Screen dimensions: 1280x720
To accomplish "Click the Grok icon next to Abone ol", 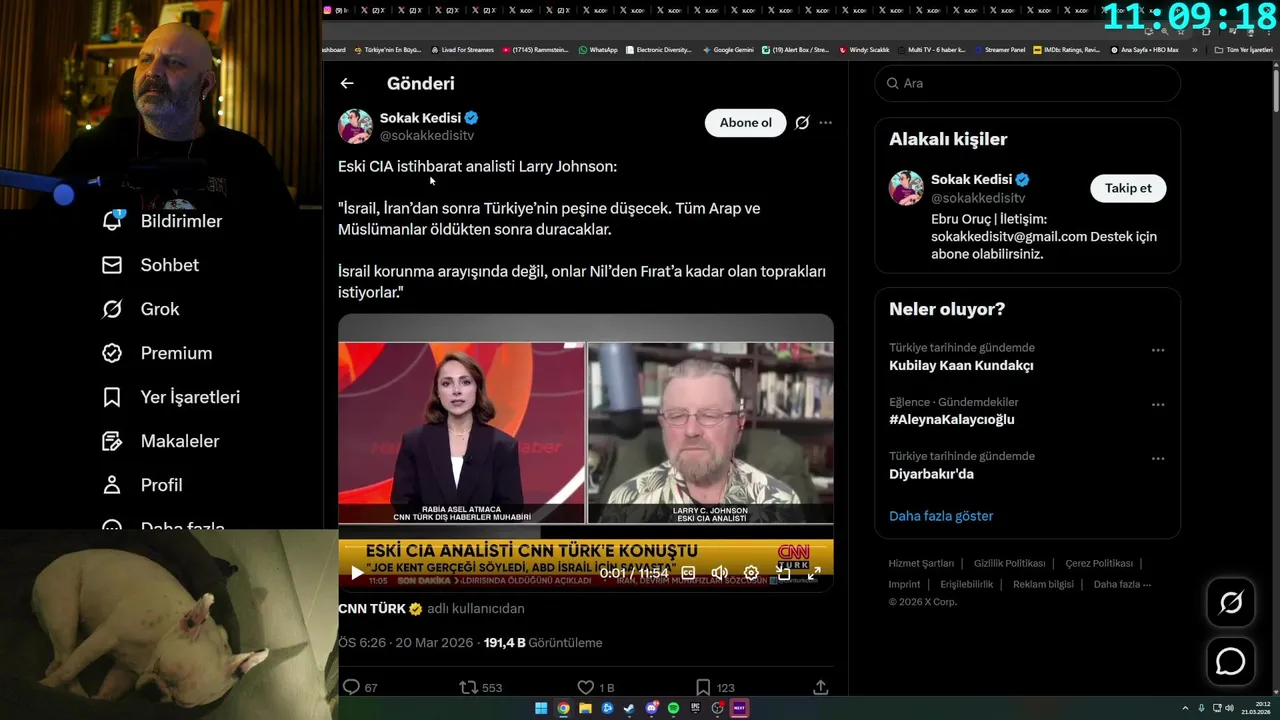I will 802,123.
